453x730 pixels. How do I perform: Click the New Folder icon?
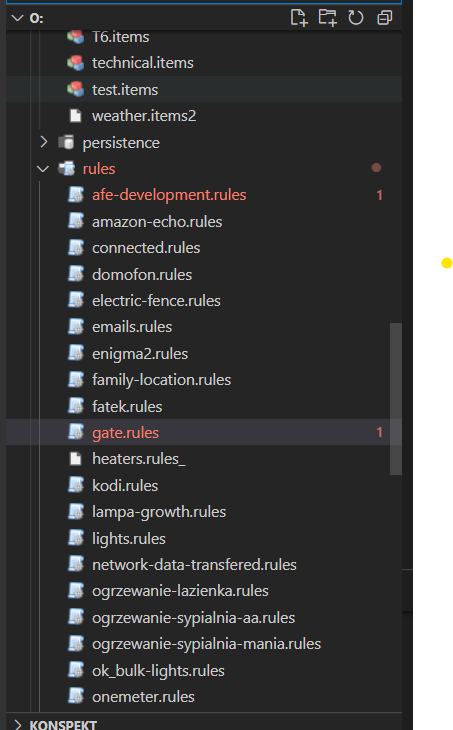tap(327, 18)
